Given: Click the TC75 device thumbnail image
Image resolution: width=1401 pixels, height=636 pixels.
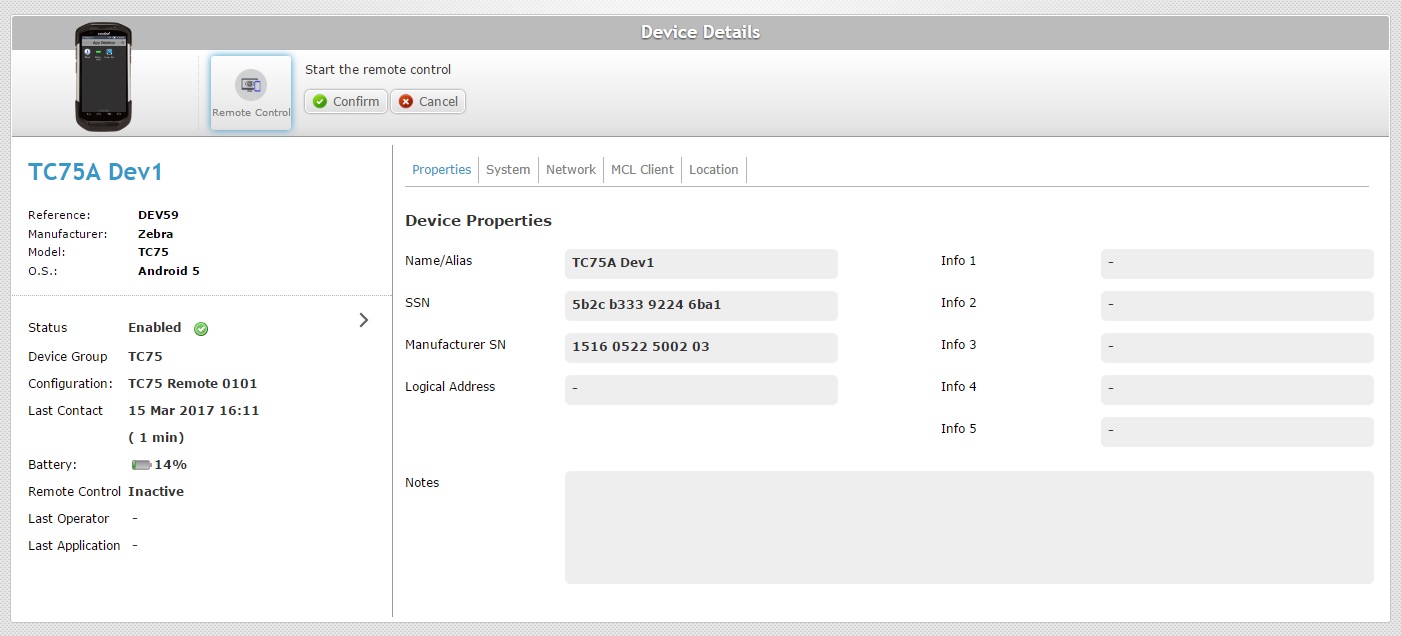Looking at the screenshot, I should pyautogui.click(x=104, y=77).
